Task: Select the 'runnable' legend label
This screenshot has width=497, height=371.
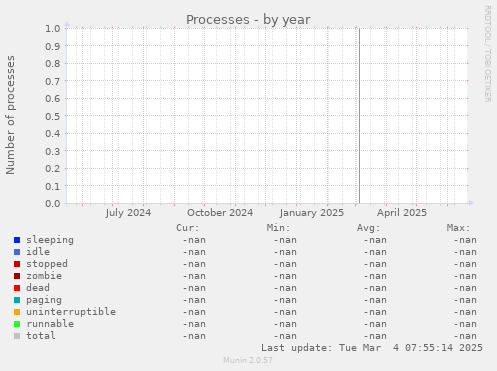Action: point(50,324)
